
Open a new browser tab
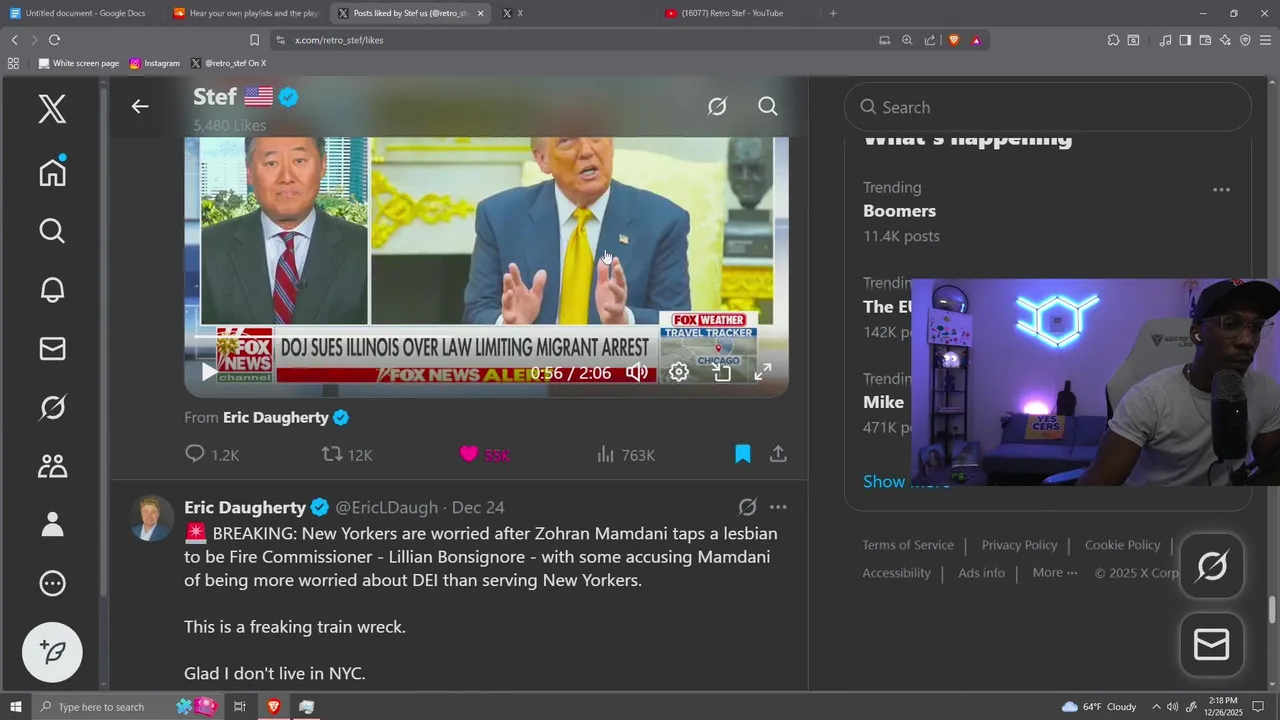click(833, 13)
